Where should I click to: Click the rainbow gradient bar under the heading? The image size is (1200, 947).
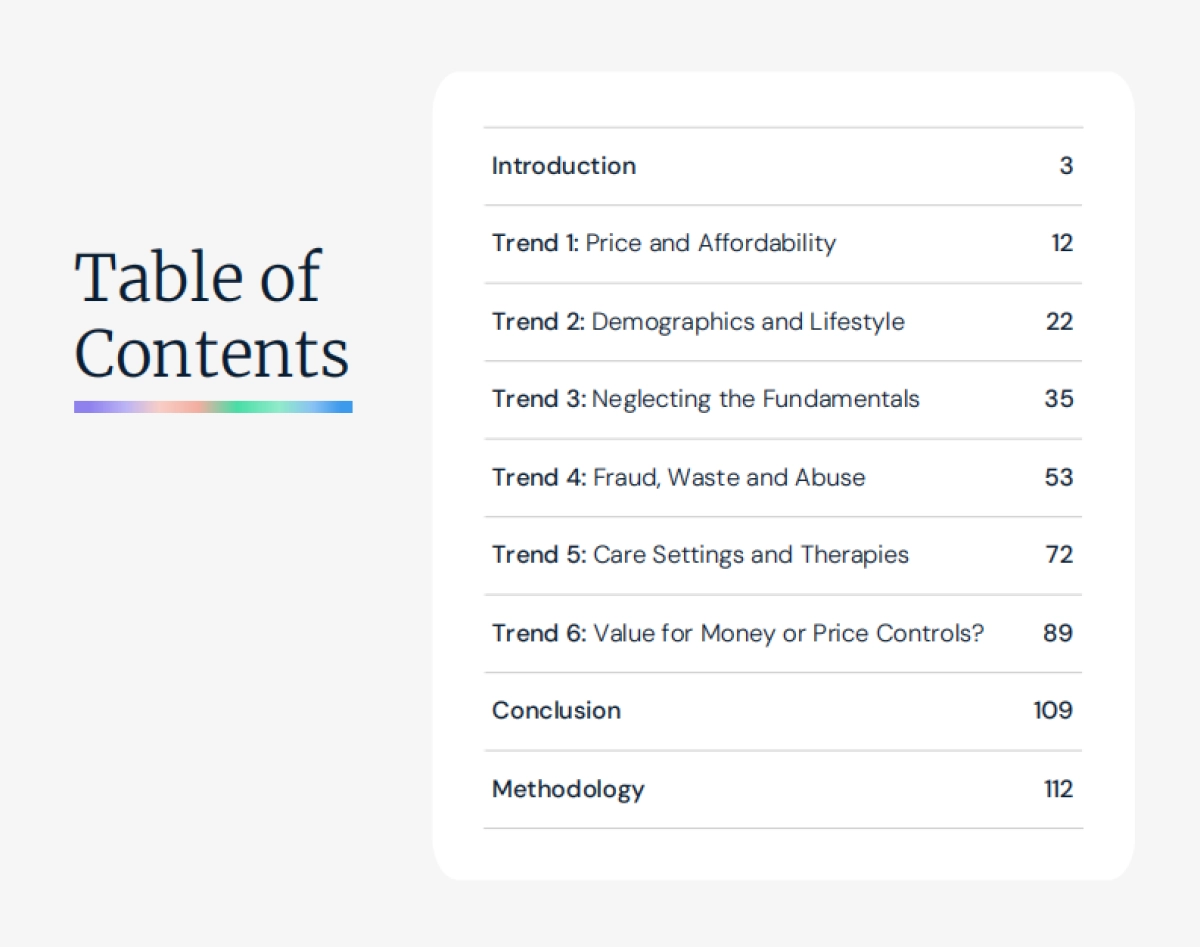pos(213,407)
